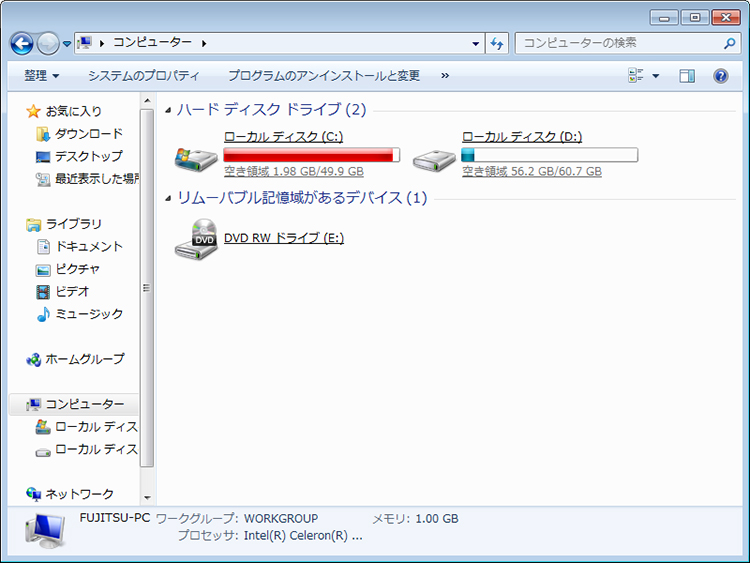Select ライブラリ in navigation pane

pyautogui.click(x=74, y=223)
